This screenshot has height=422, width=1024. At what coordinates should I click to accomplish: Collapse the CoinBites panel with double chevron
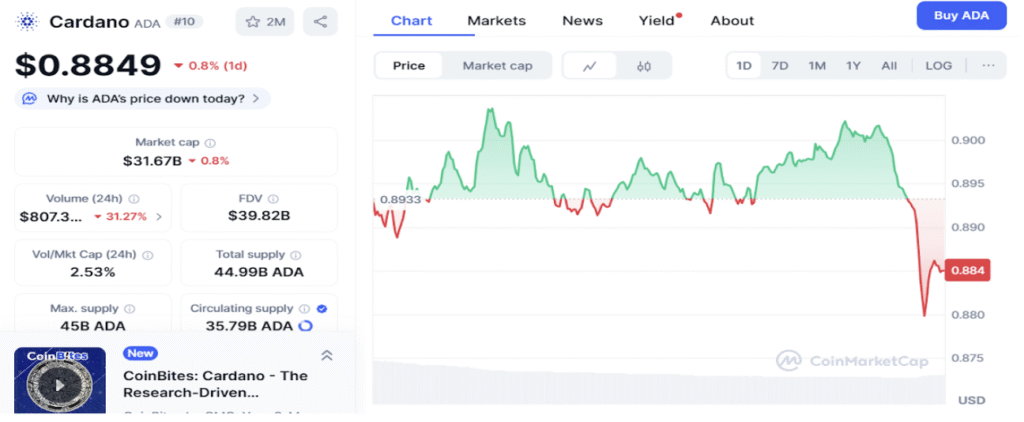[x=327, y=355]
